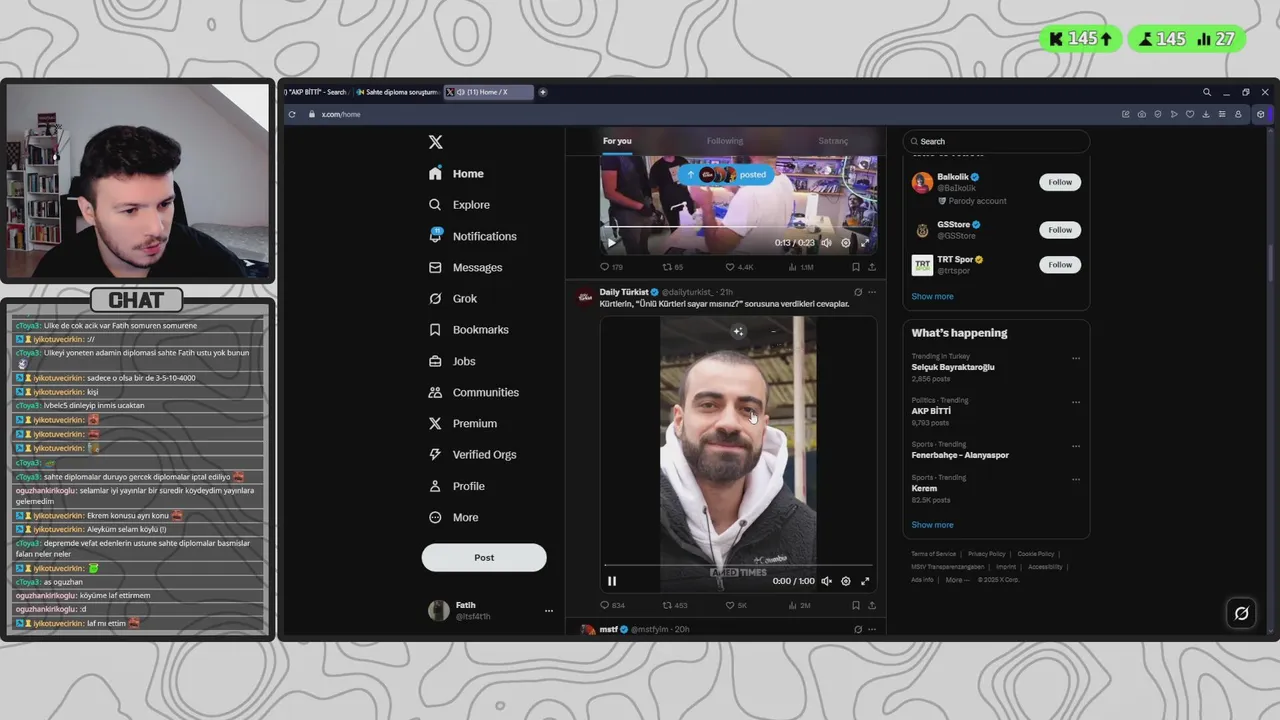
Task: Open the Home sidebar icon
Action: click(435, 173)
